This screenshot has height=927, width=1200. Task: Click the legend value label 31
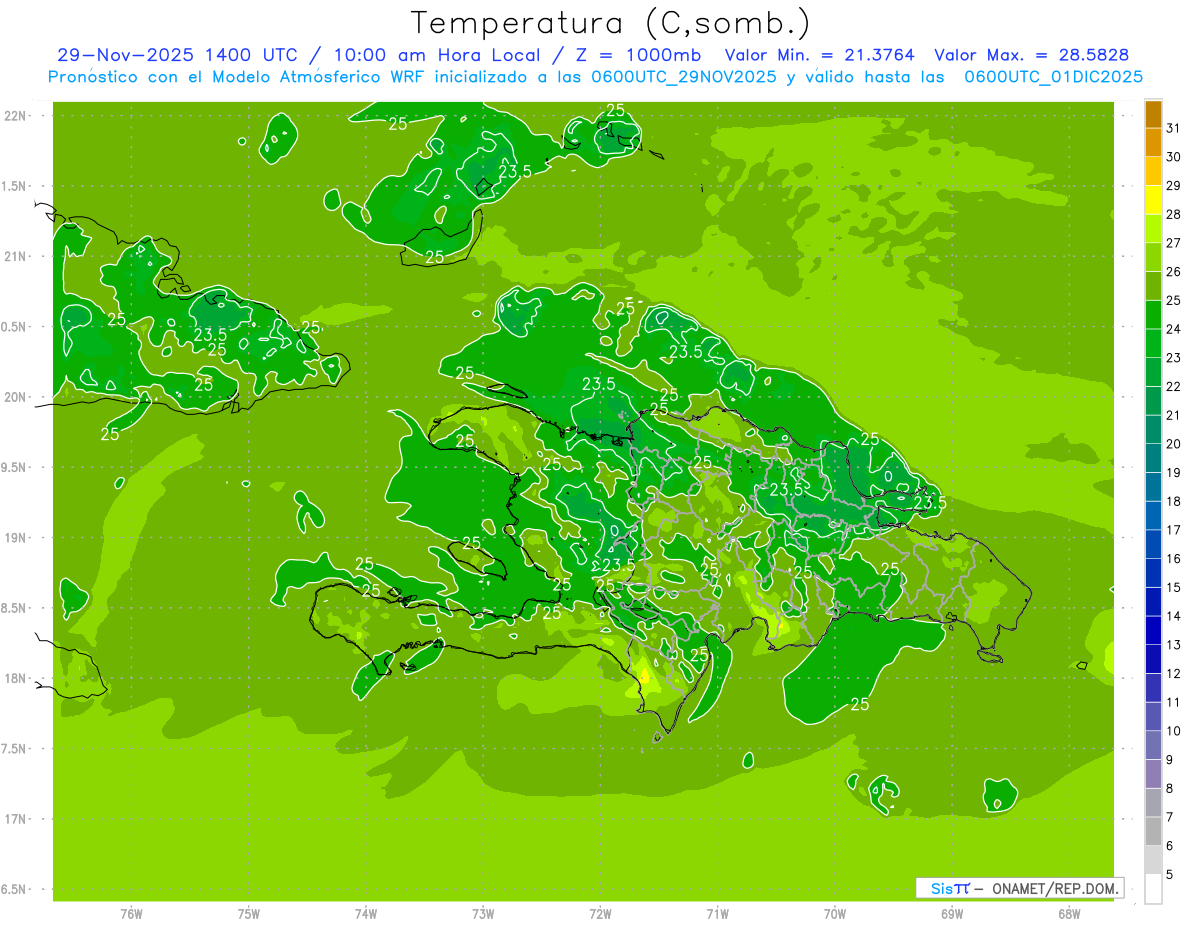pos(1174,127)
